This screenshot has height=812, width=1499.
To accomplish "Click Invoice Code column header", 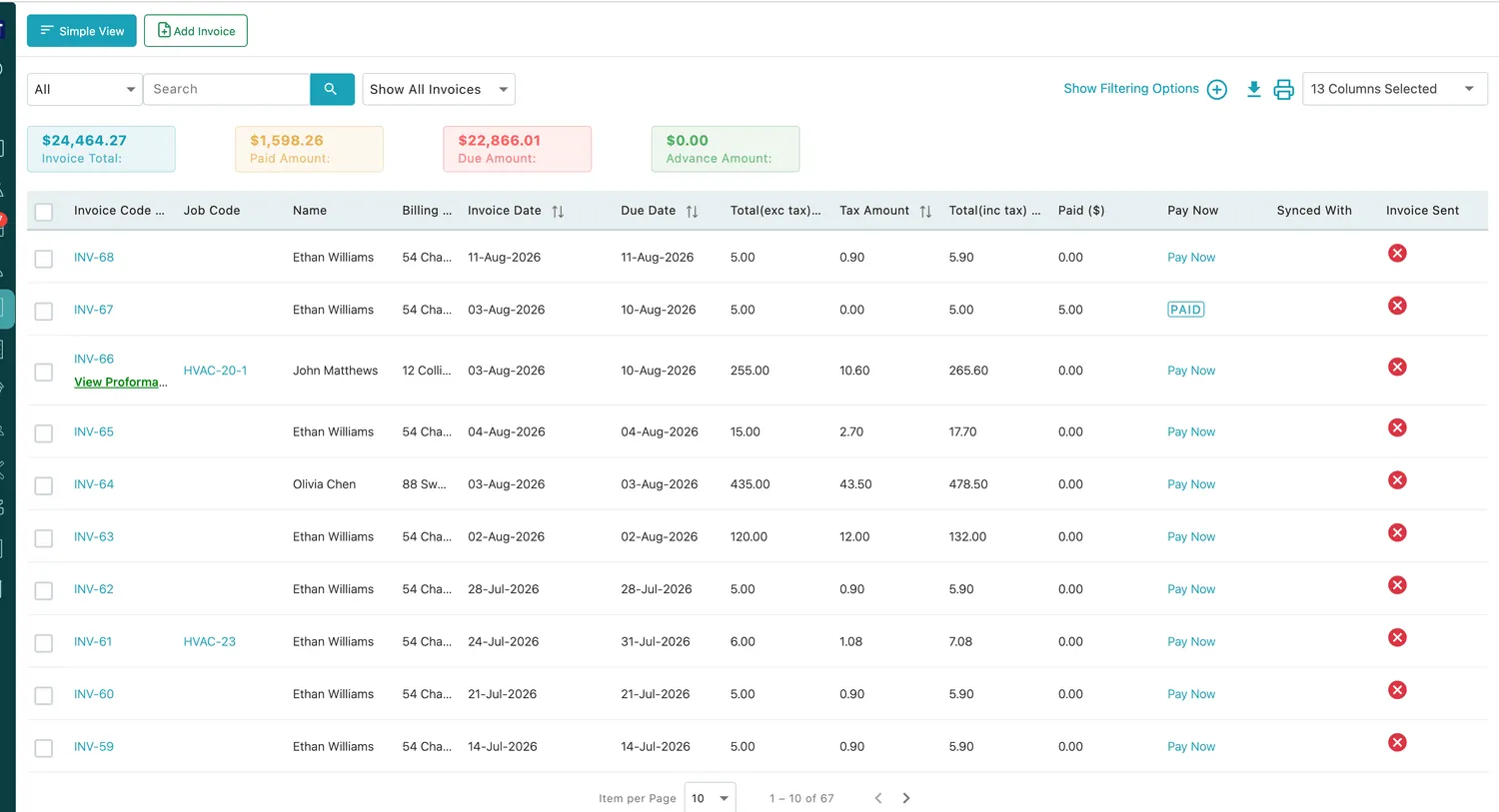I will 119,211.
